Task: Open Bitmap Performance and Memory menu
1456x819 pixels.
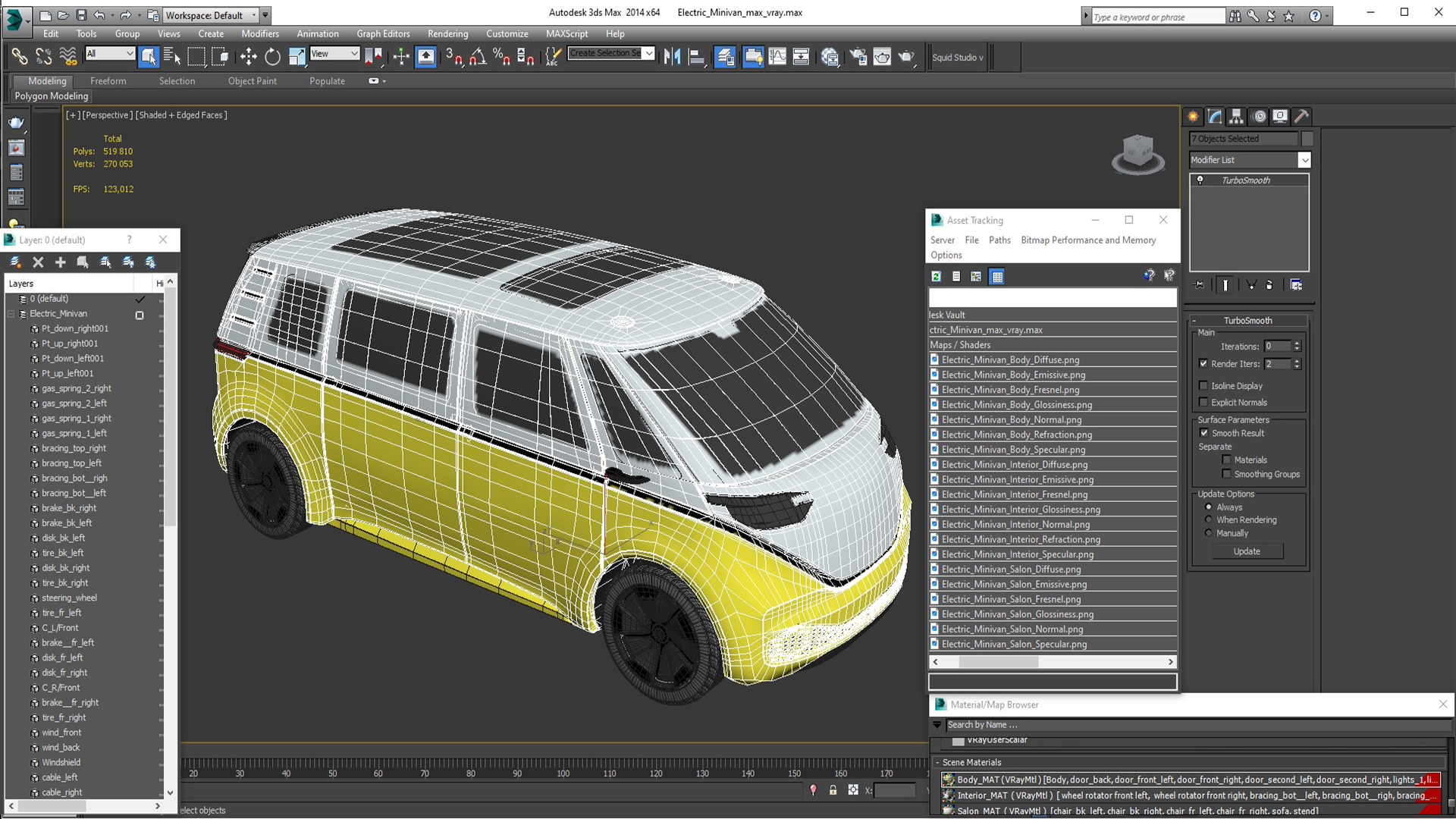Action: pyautogui.click(x=1088, y=240)
